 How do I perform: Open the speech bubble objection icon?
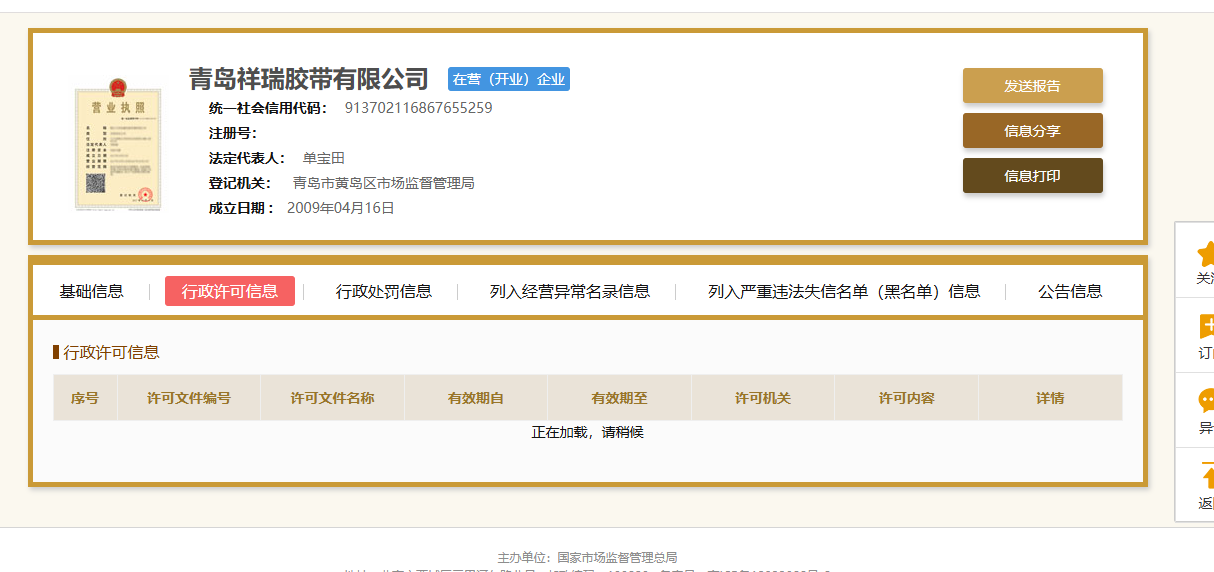point(1206,401)
